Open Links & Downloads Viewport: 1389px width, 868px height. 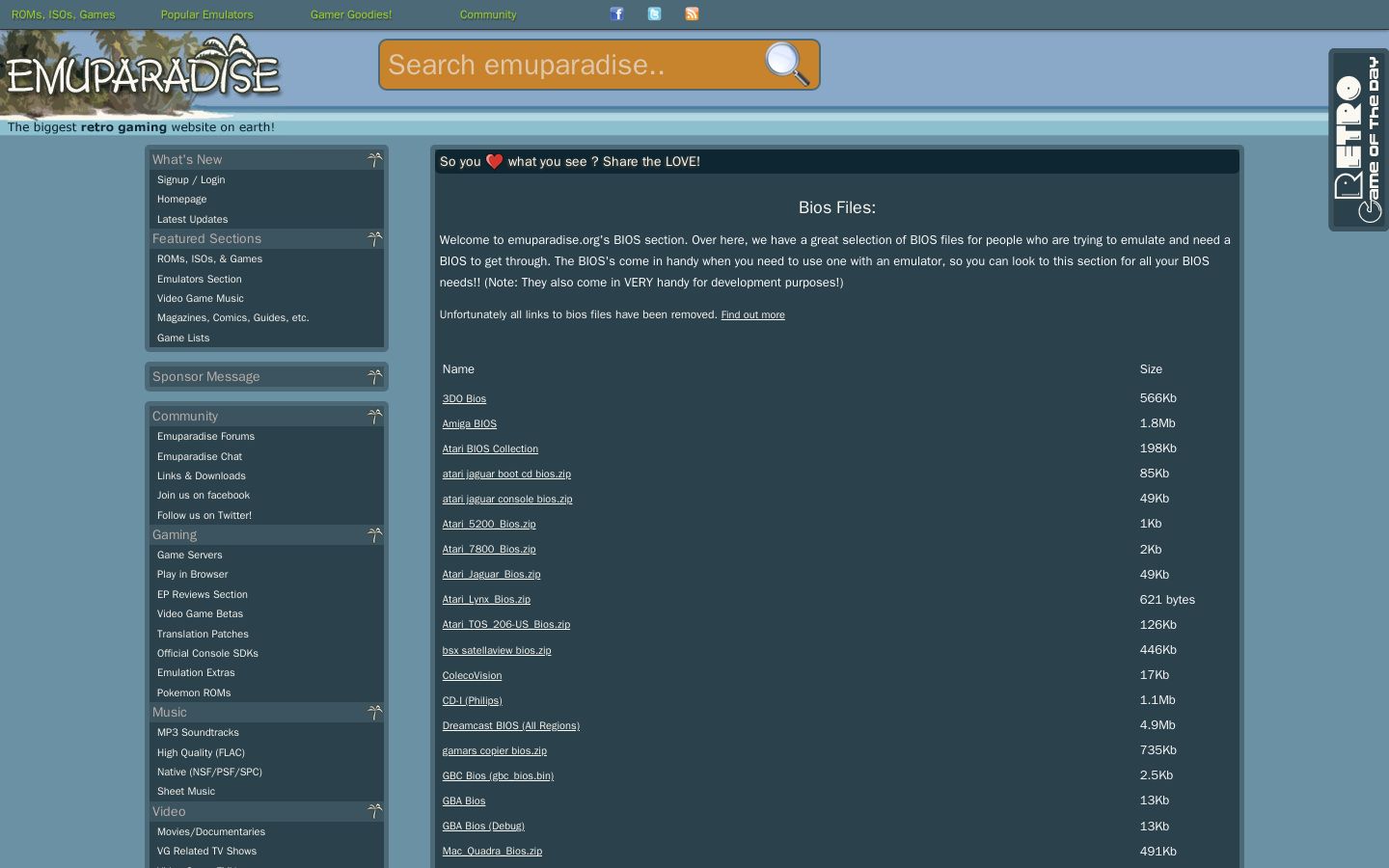point(202,475)
